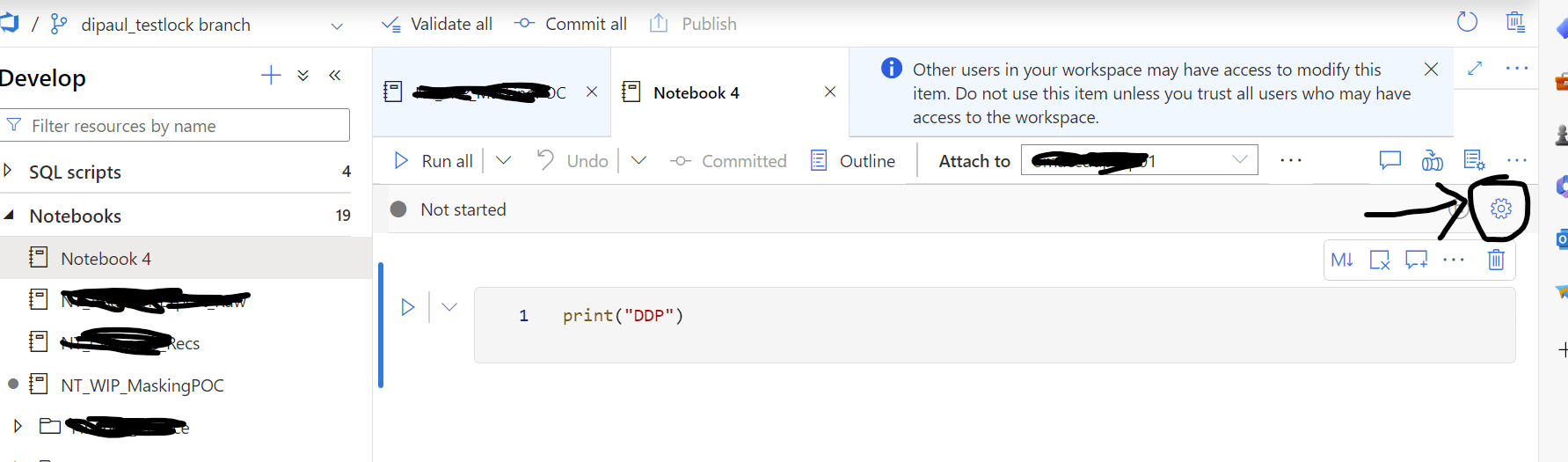
Task: Switch to the Notebook 4 tab
Action: tap(696, 92)
